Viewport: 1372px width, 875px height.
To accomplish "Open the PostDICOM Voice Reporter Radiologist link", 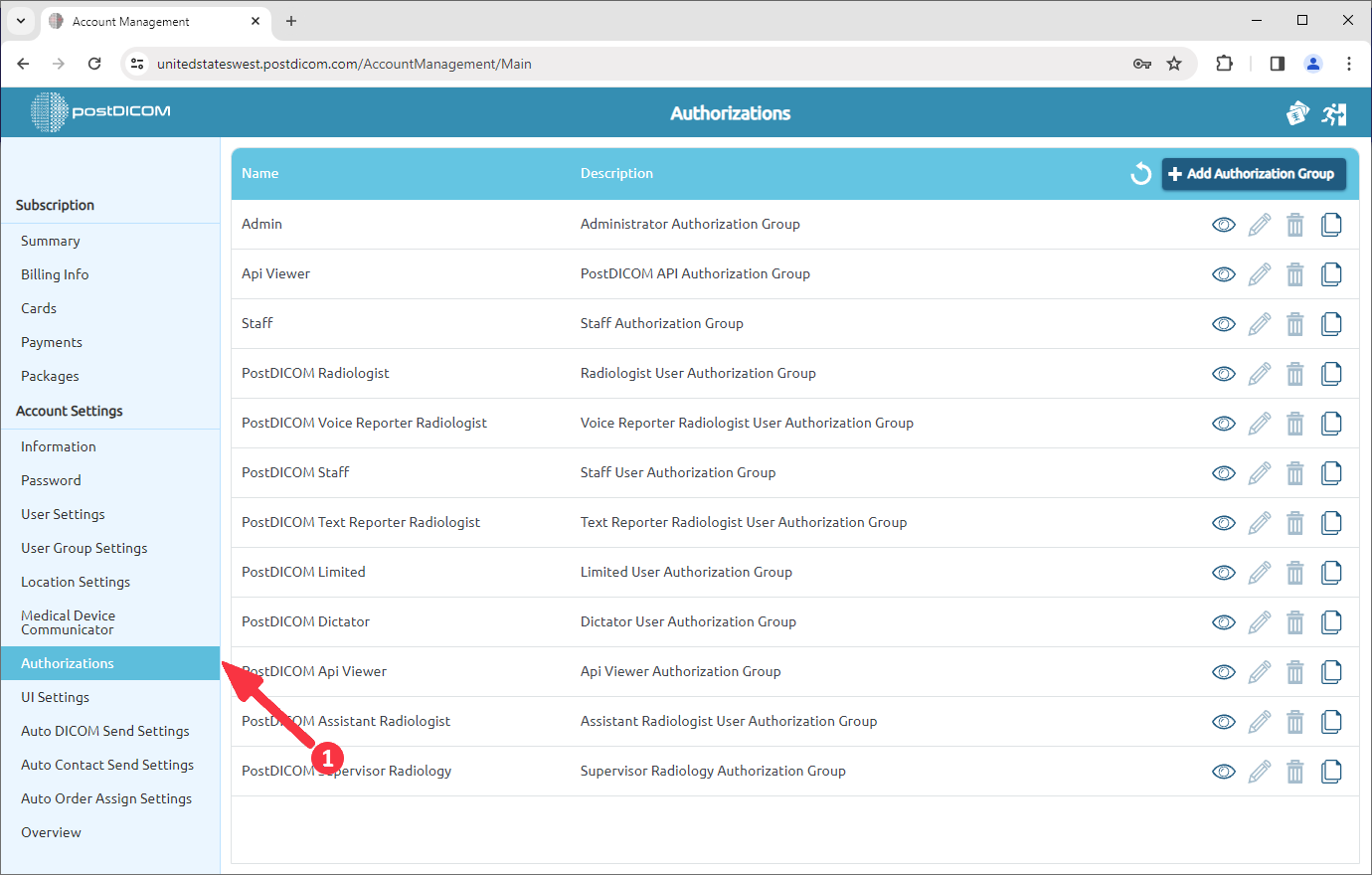I will pyautogui.click(x=364, y=423).
